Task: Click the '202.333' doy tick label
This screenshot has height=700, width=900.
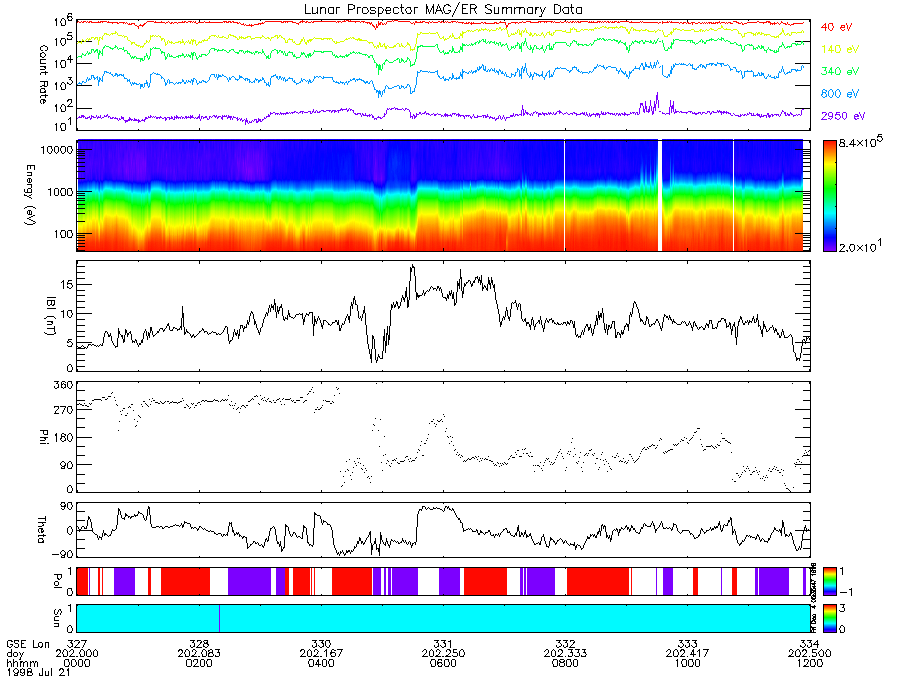Action: tap(565, 654)
